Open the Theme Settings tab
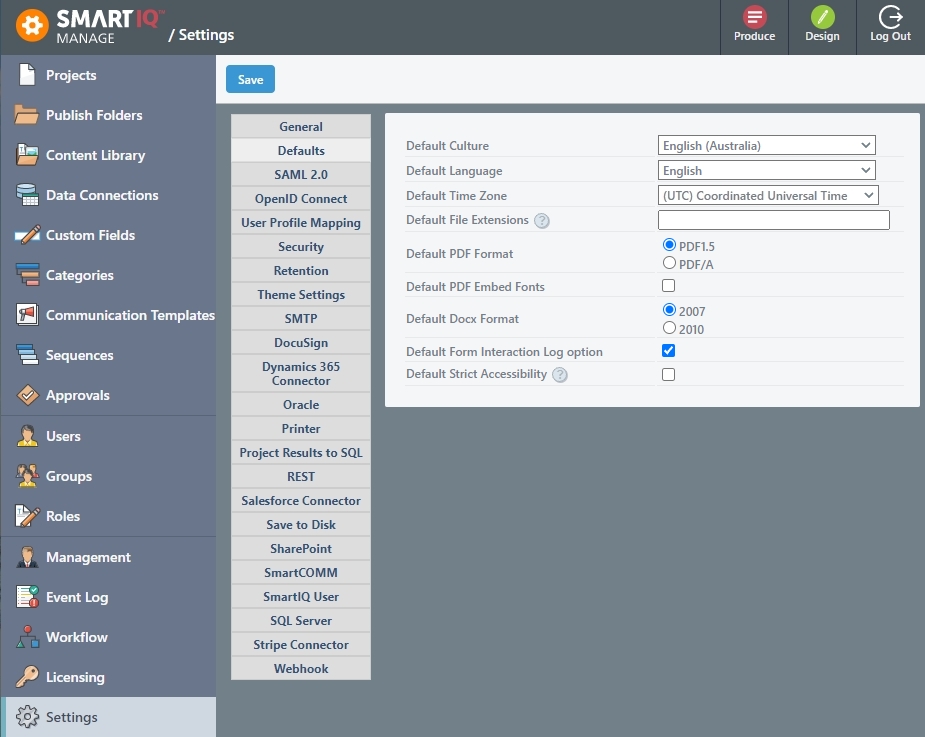Image resolution: width=925 pixels, height=737 pixels. pos(301,294)
